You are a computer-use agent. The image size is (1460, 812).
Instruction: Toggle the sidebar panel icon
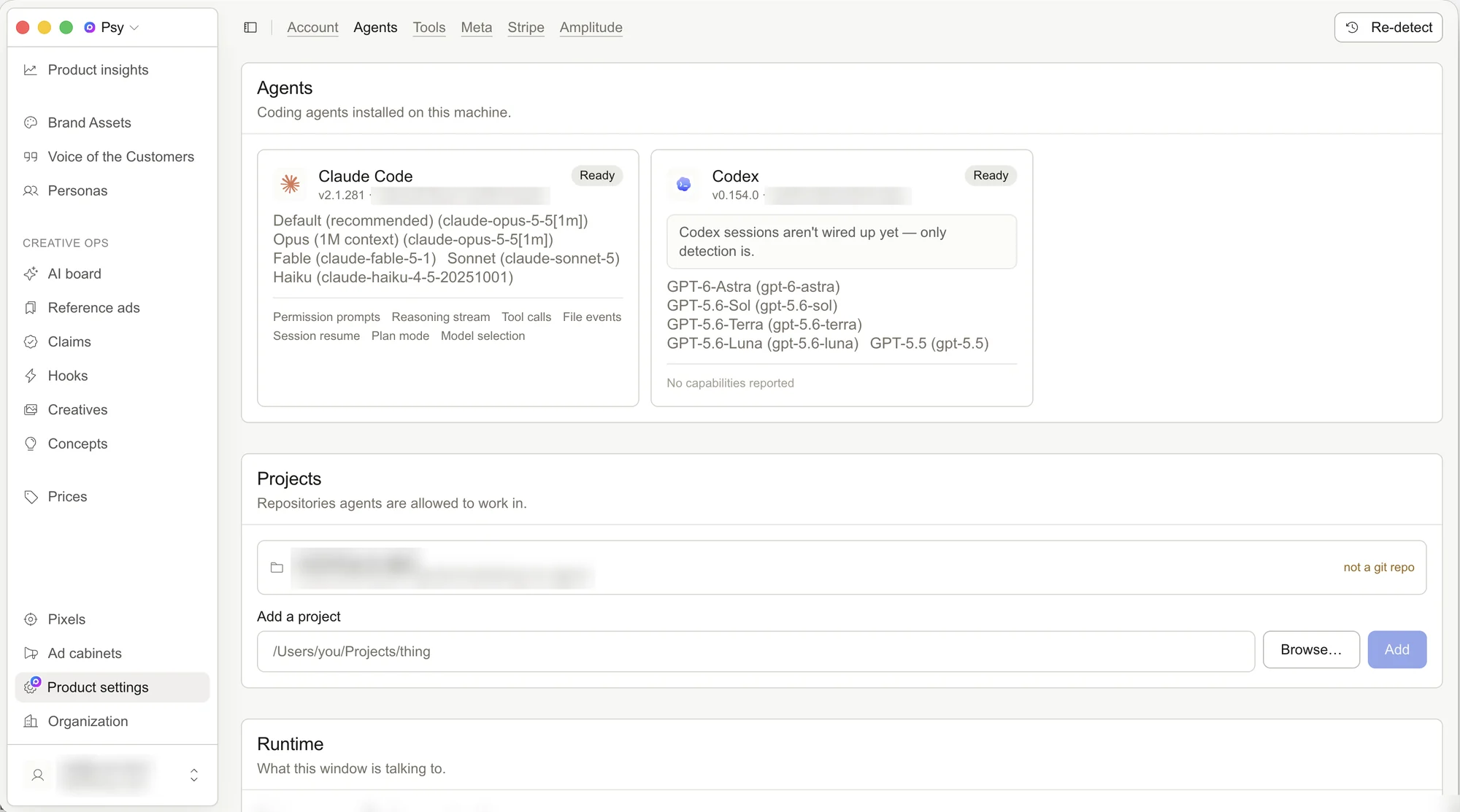coord(250,27)
